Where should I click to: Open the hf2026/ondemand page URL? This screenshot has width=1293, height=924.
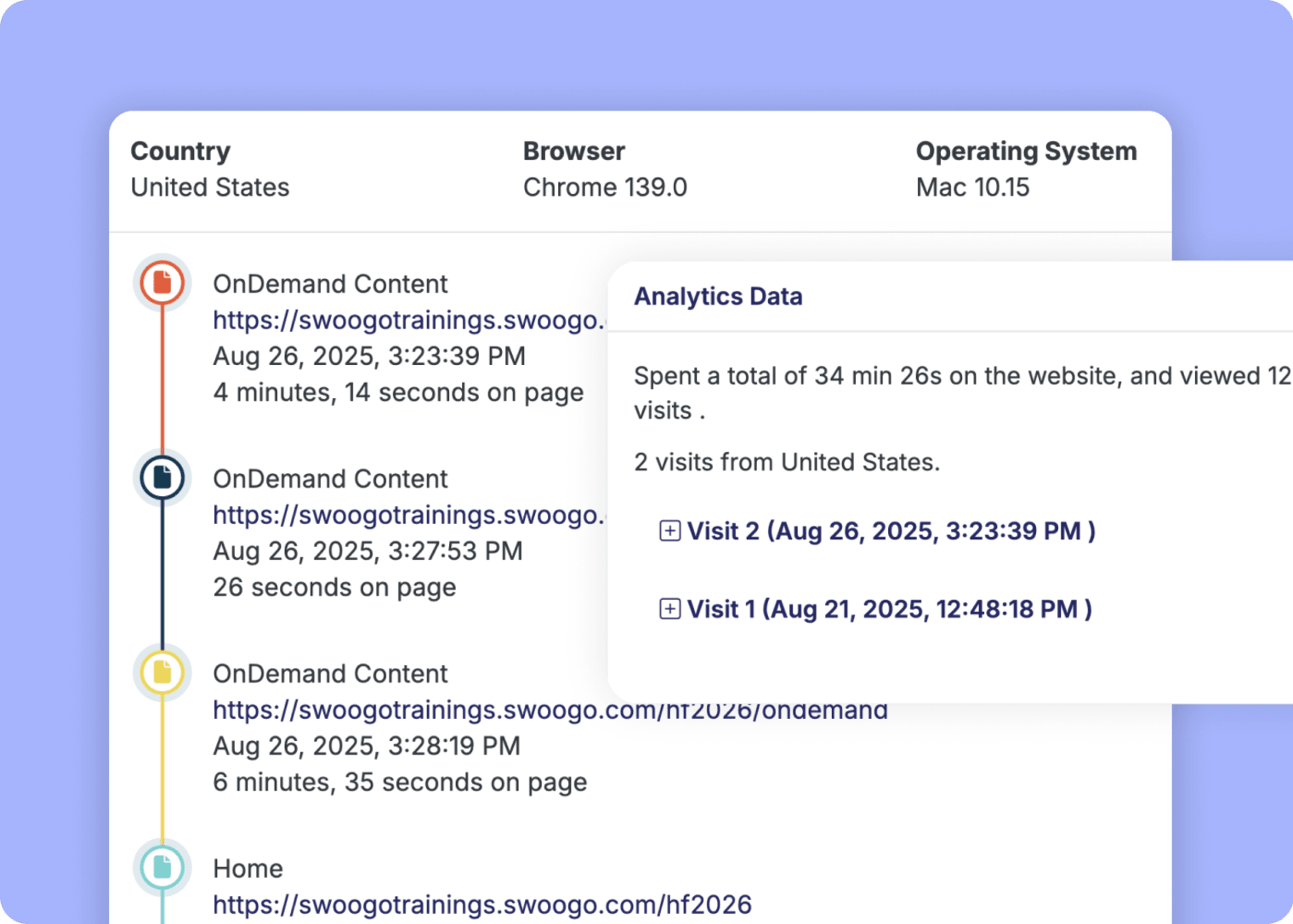[549, 710]
